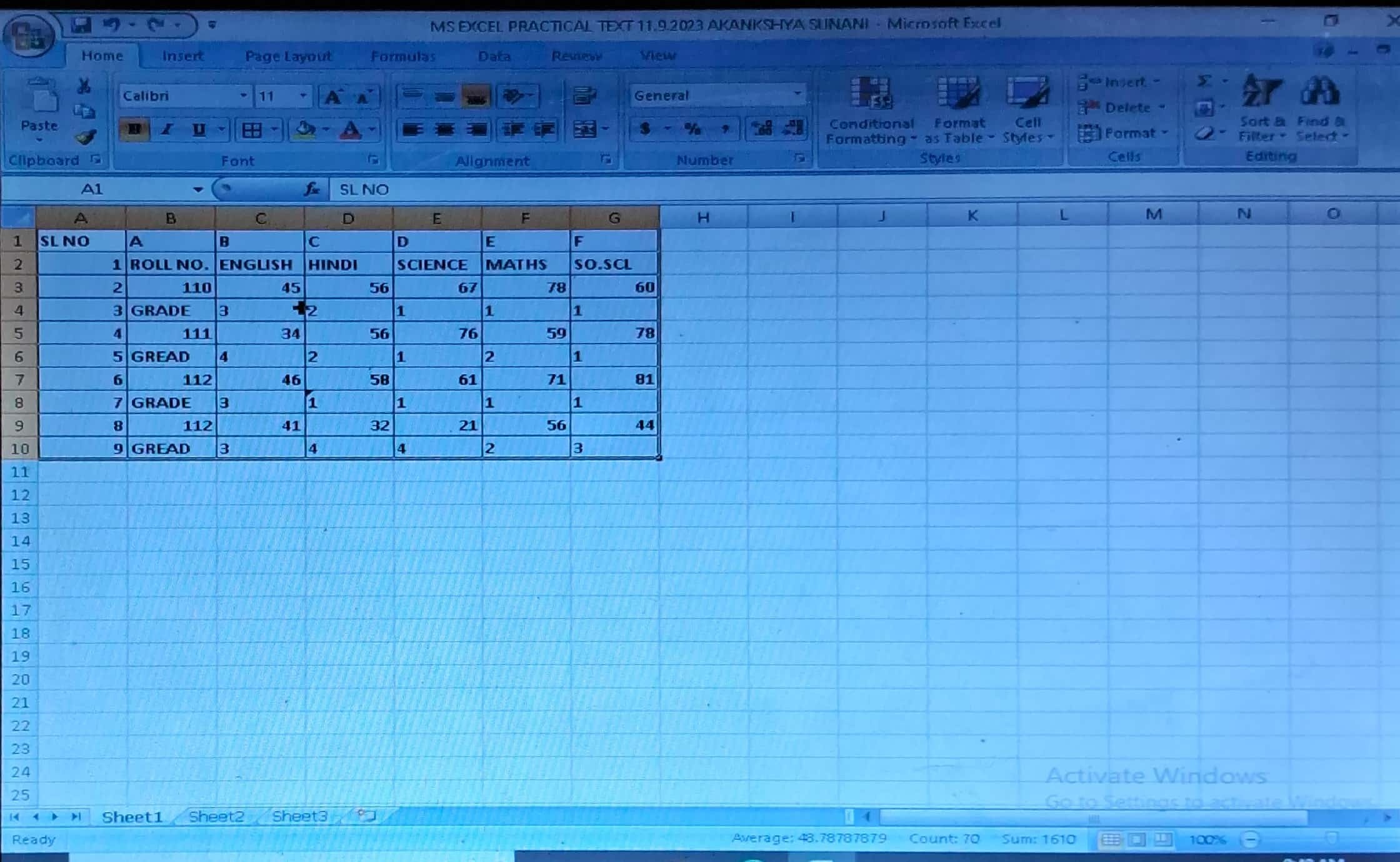Open the Calibri font name dropdown

(x=243, y=96)
